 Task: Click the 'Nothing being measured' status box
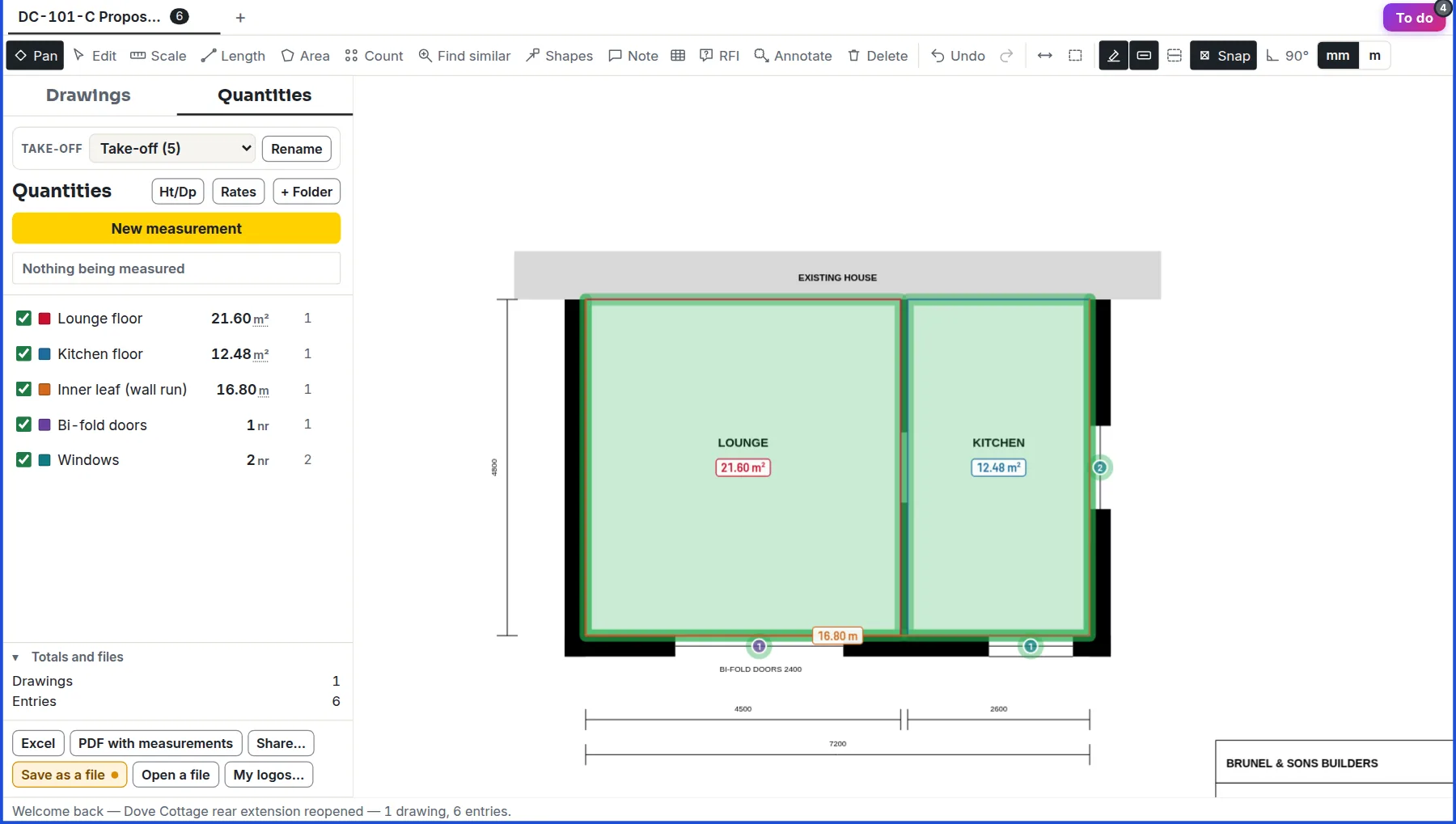tap(176, 268)
